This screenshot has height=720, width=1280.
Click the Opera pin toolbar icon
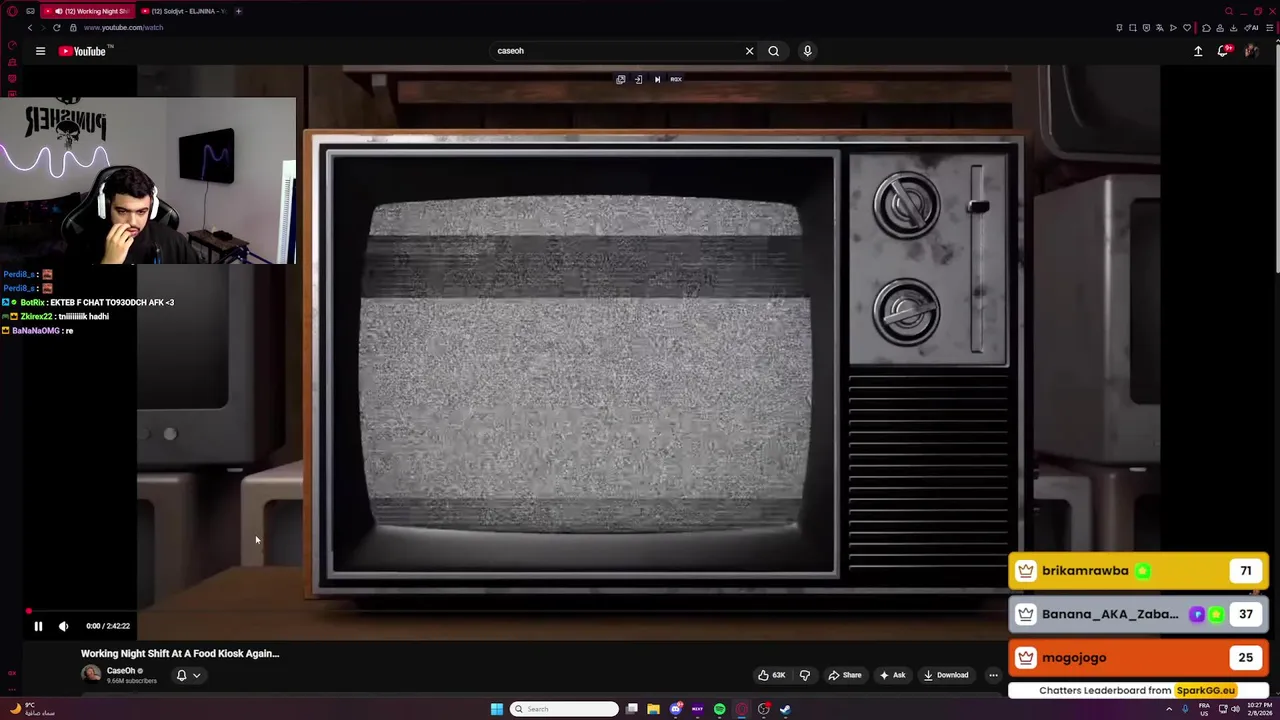pos(1119,28)
